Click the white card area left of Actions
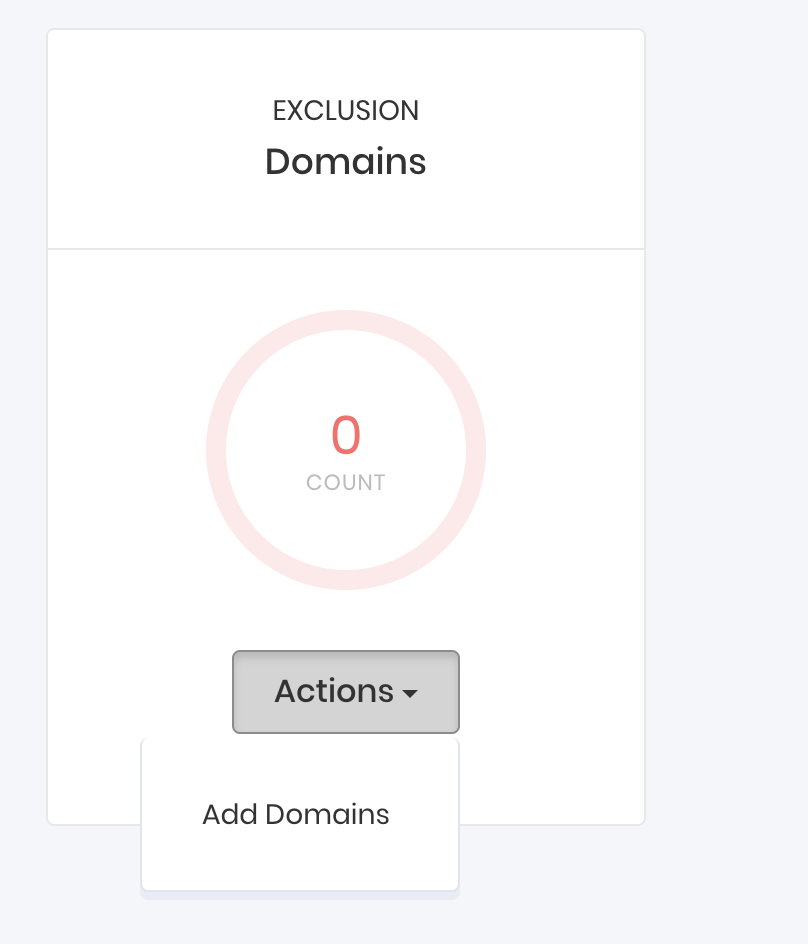 pos(140,692)
